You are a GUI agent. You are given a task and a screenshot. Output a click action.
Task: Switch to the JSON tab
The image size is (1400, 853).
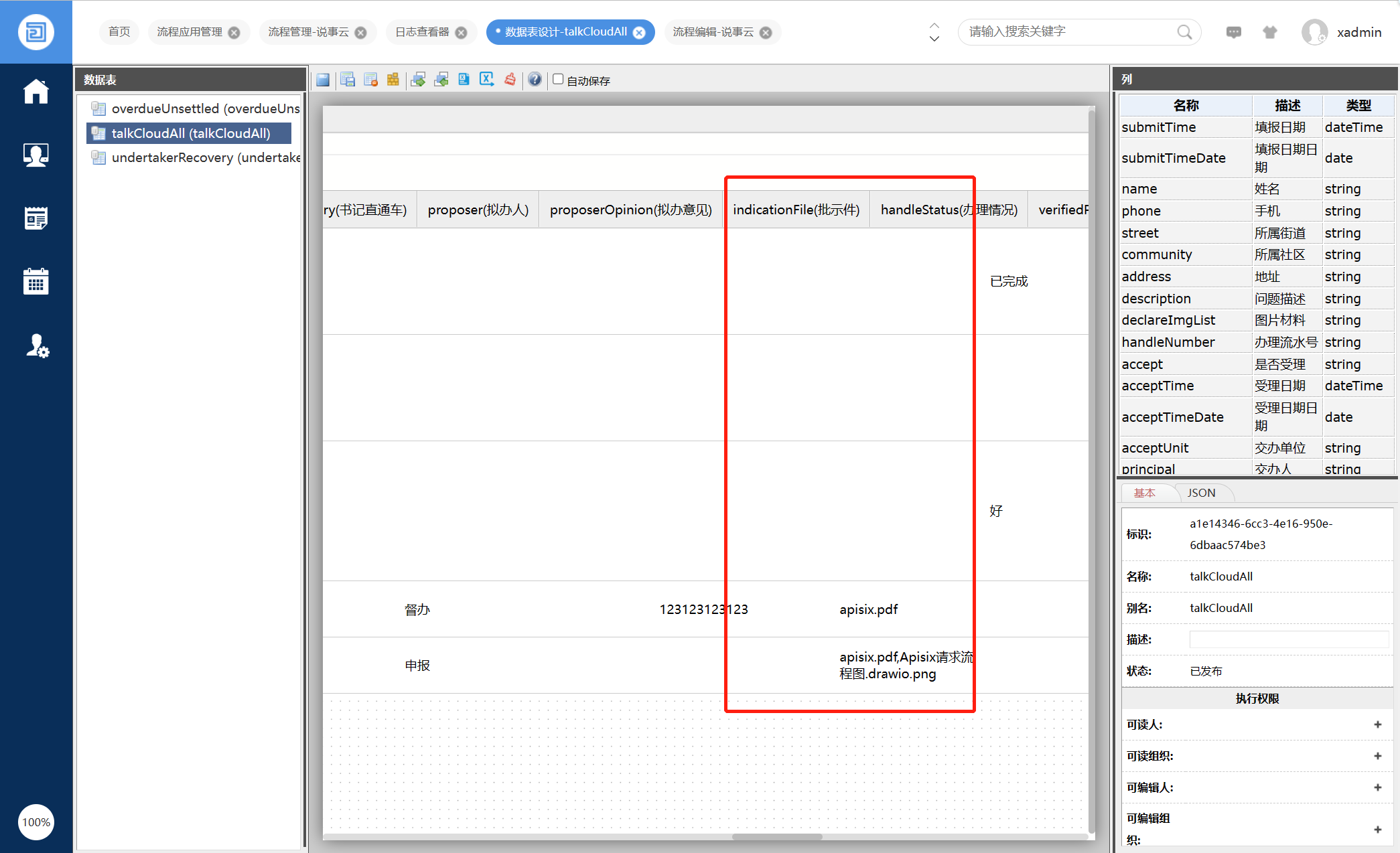(x=1201, y=493)
